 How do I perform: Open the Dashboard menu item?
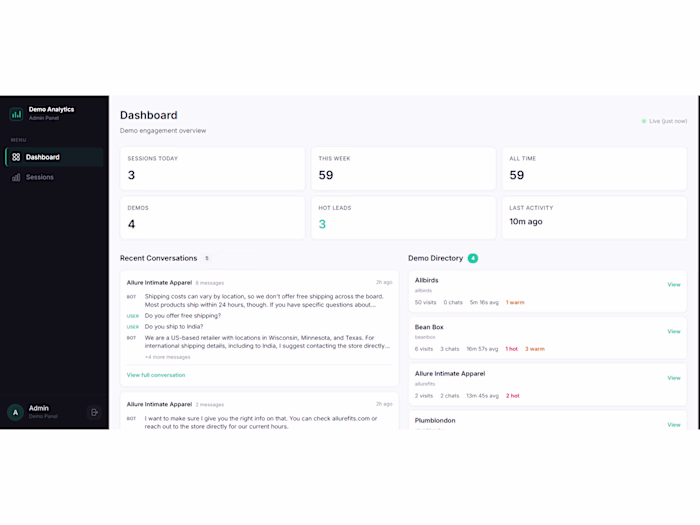[54, 157]
